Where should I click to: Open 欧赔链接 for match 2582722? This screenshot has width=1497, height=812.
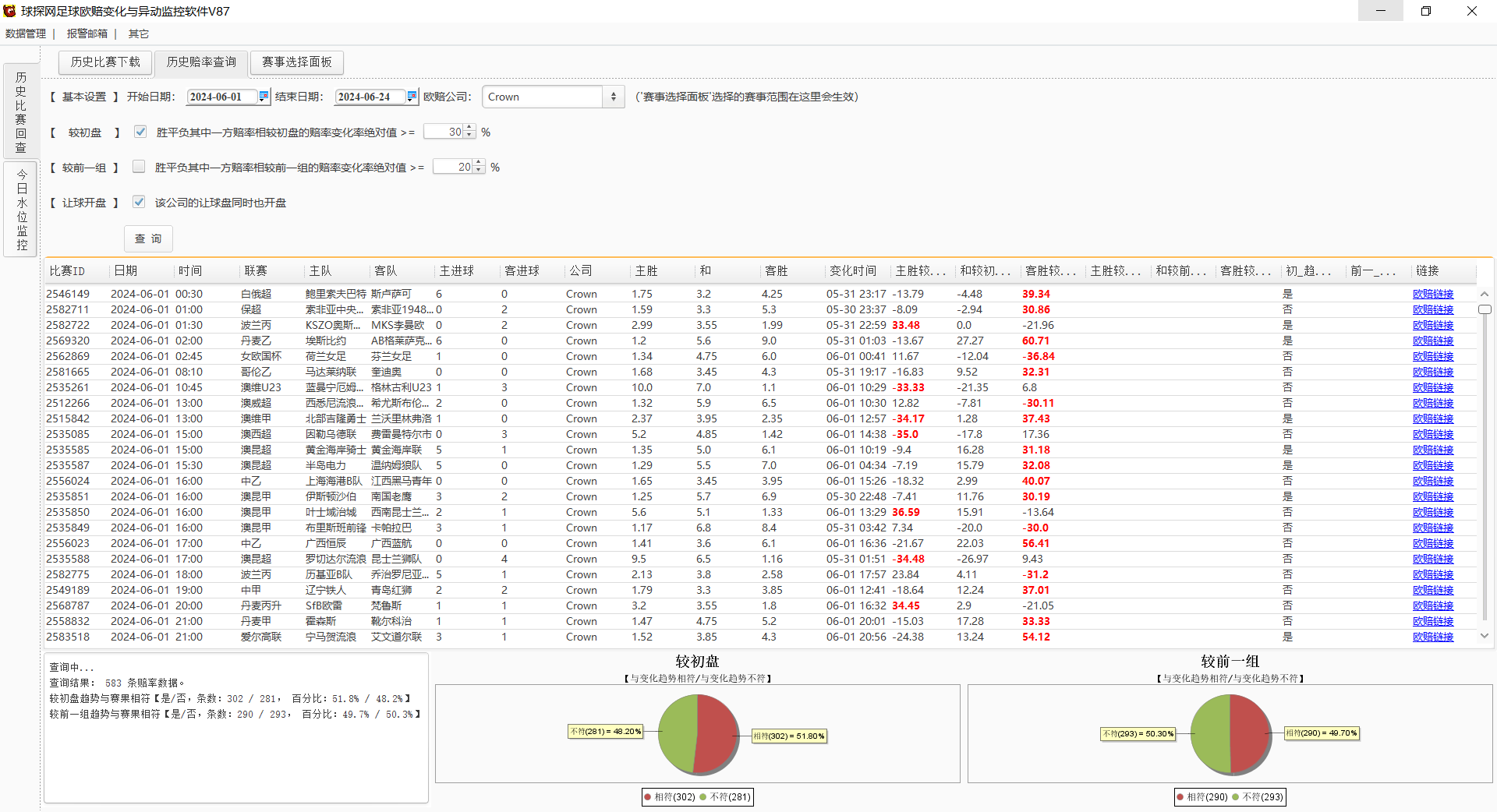click(1433, 325)
